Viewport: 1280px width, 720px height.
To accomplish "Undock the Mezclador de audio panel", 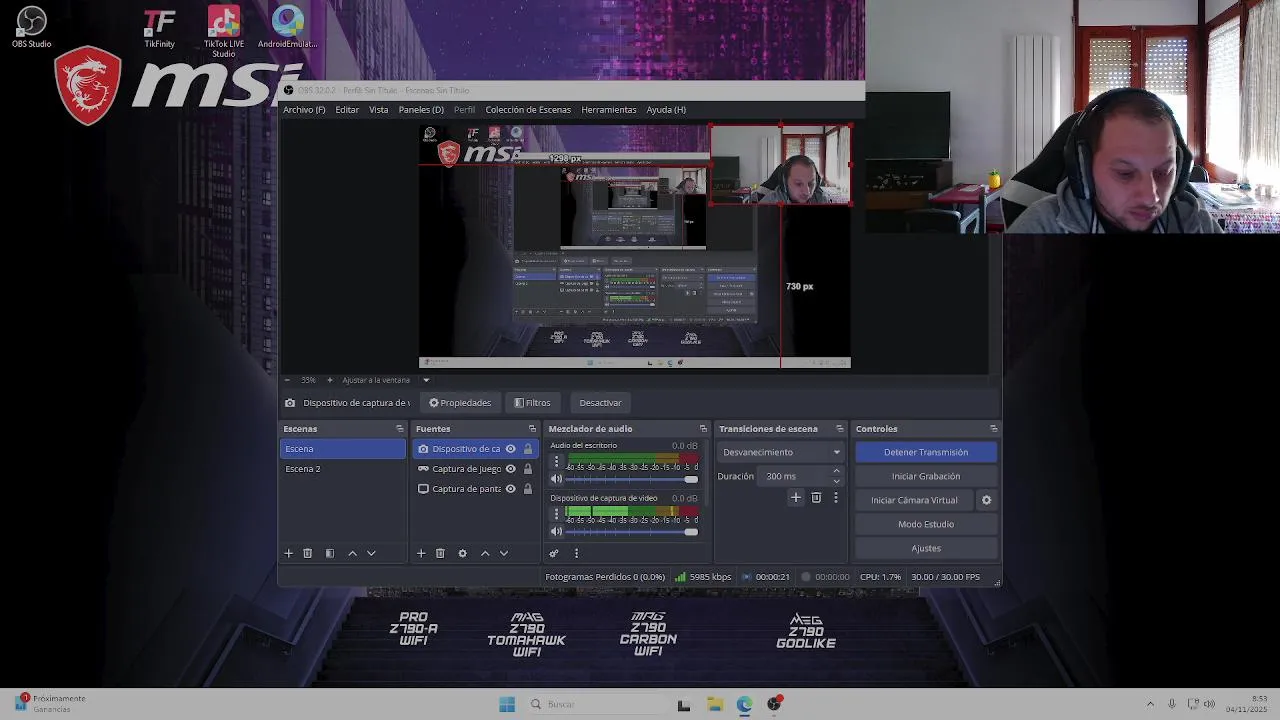I will coord(703,429).
